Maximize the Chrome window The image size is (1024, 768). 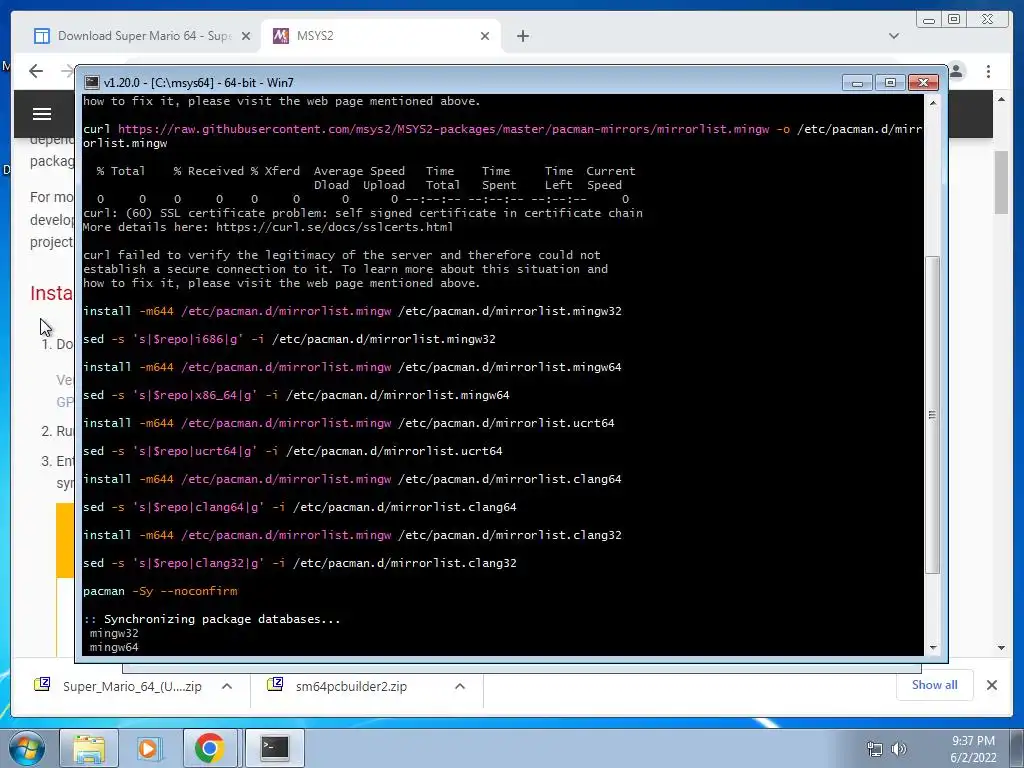[x=953, y=20]
